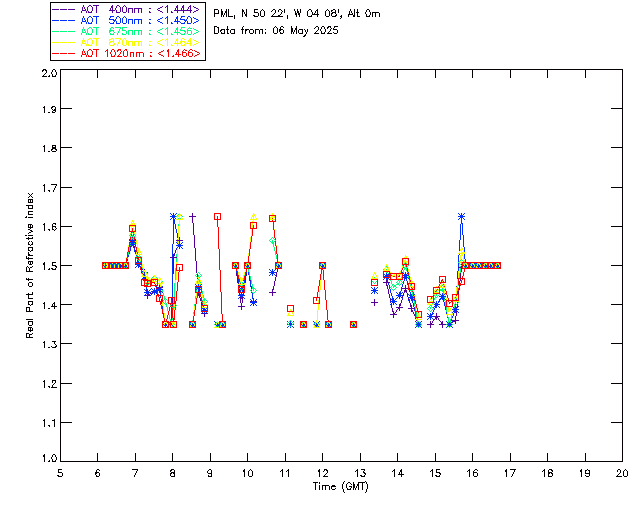
Task: Click the 1.3 y-axis tick label
Action: click(x=49, y=344)
